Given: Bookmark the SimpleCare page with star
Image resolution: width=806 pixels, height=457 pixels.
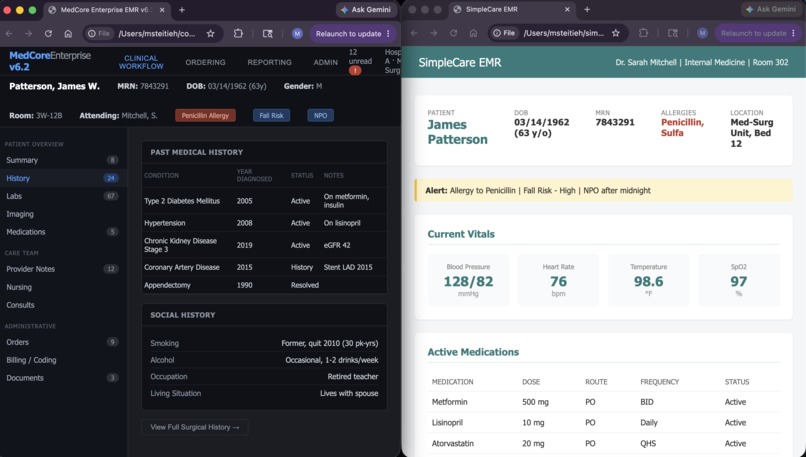Looking at the screenshot, I should click(x=616, y=33).
